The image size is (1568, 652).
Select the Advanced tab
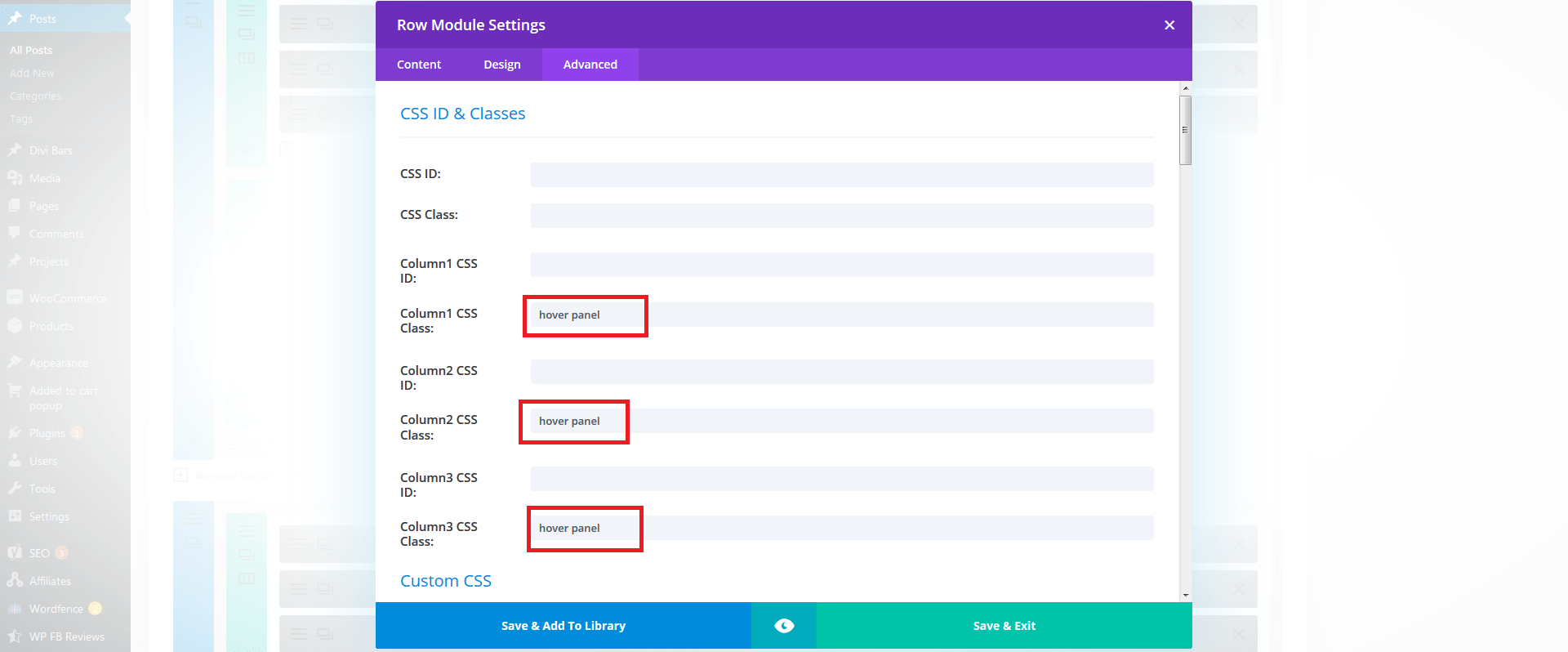[x=590, y=65]
